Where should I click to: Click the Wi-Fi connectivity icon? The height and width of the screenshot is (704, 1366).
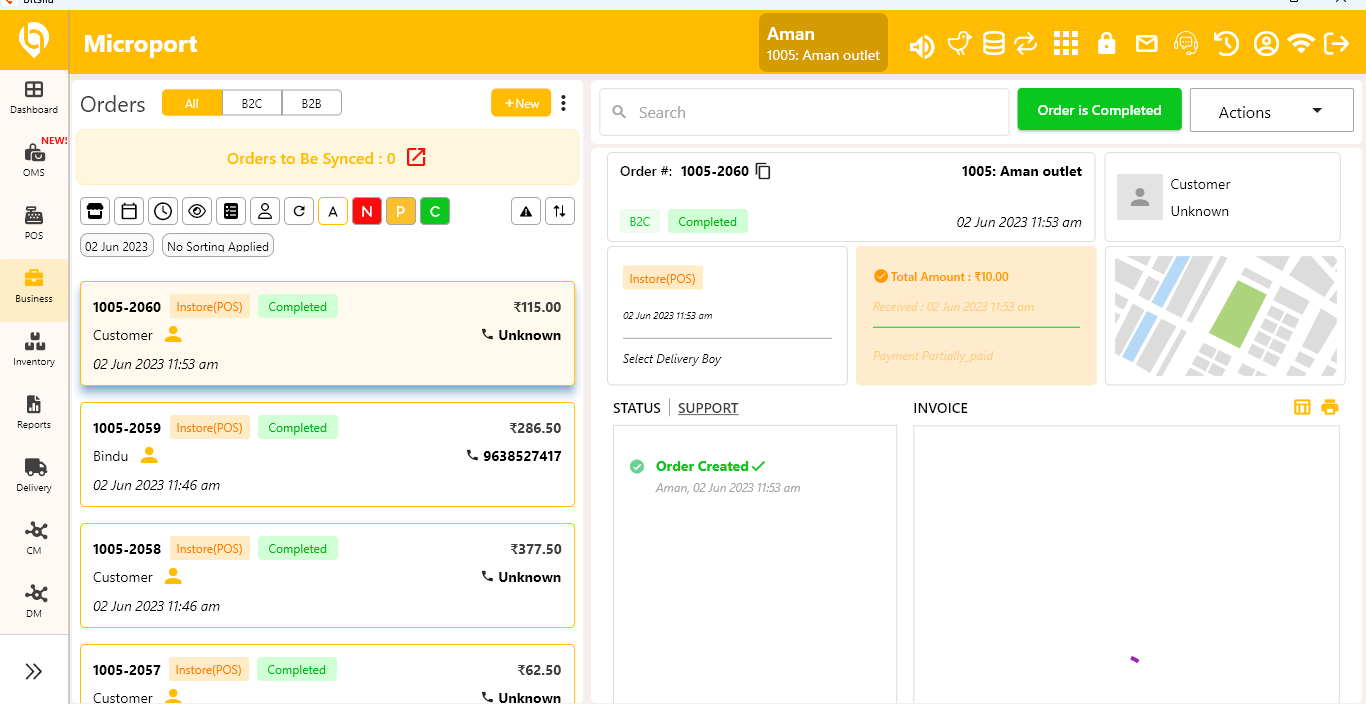point(1300,43)
